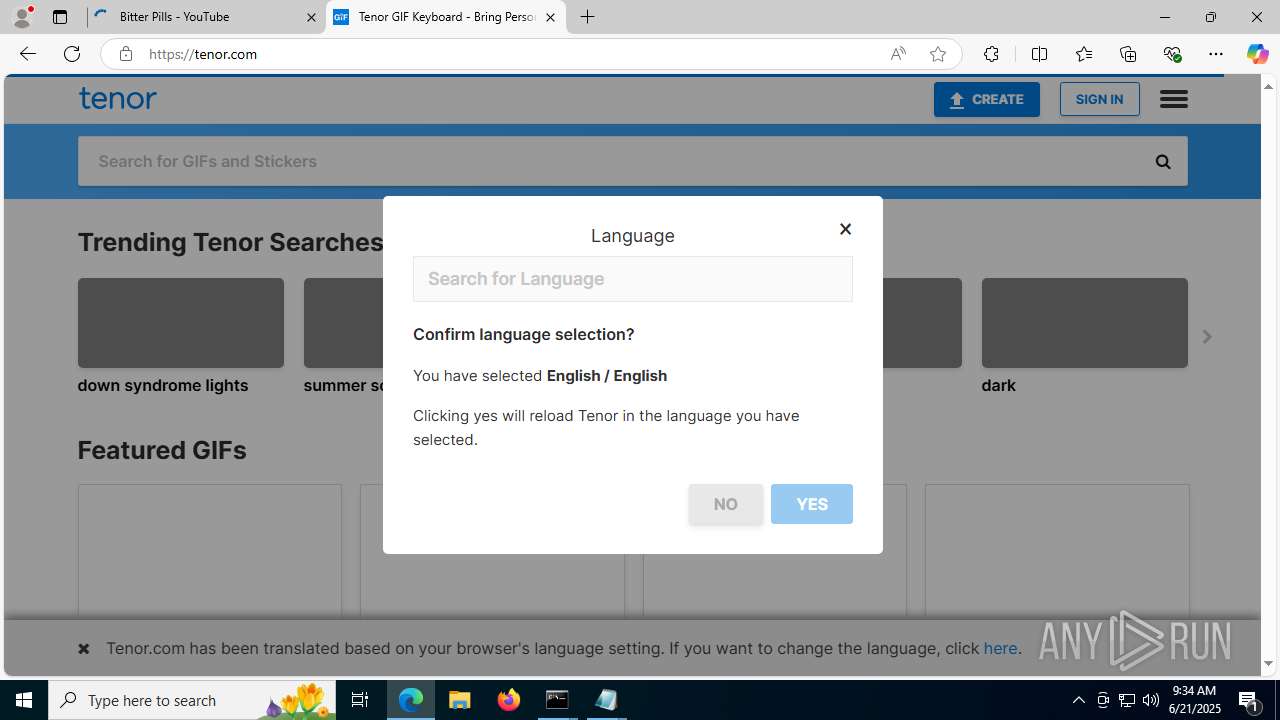Open the volume control
The image size is (1280, 720).
tap(1151, 700)
